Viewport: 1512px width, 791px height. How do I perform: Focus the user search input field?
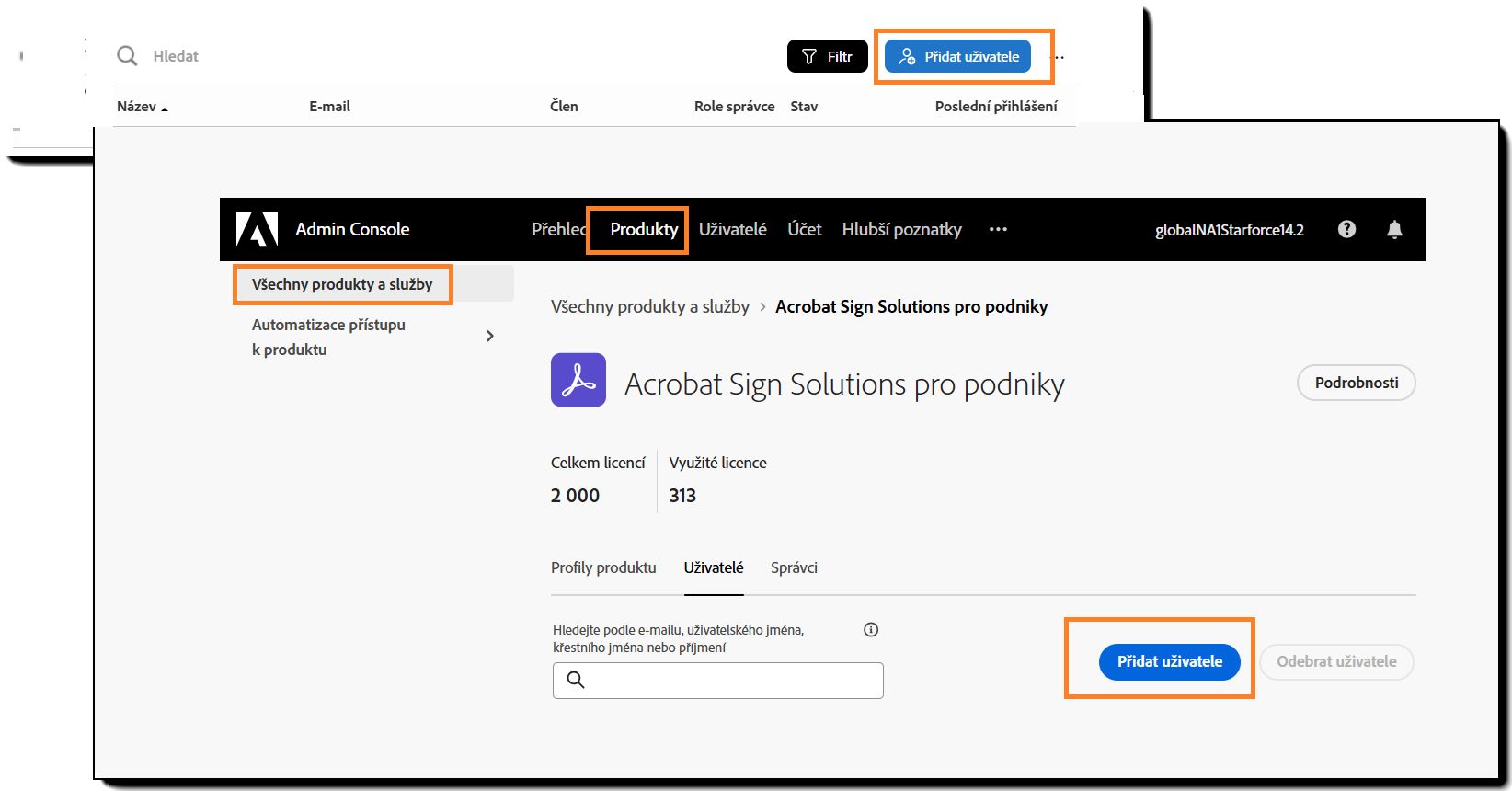[x=718, y=681]
